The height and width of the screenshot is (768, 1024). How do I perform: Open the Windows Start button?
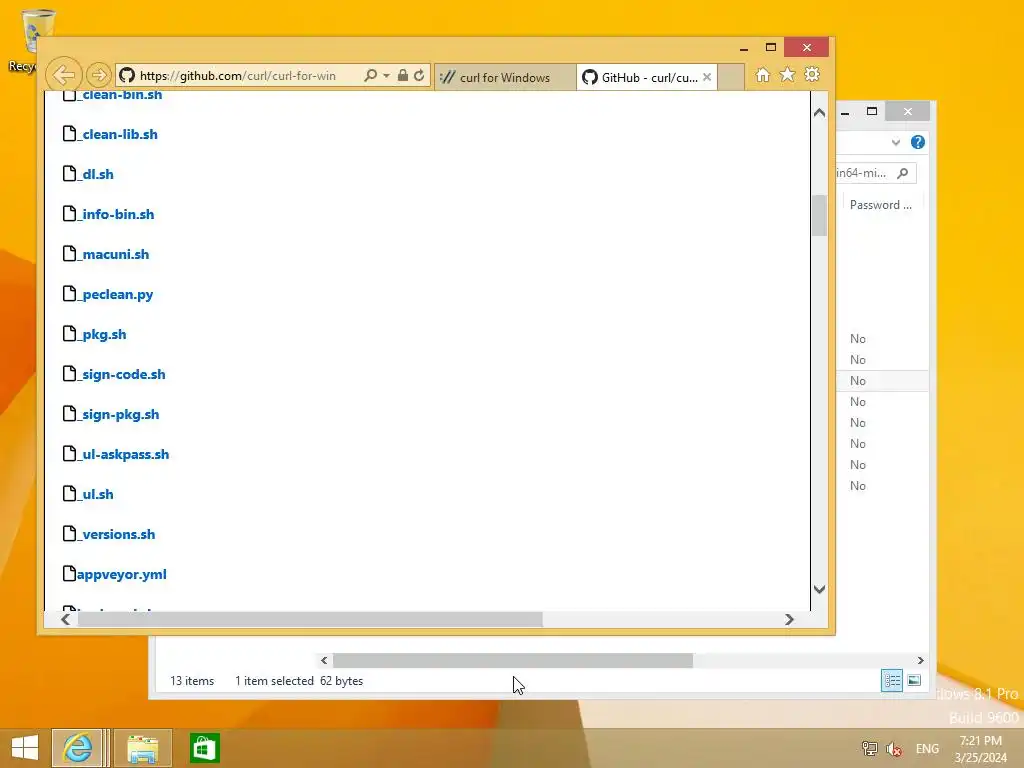(x=25, y=748)
